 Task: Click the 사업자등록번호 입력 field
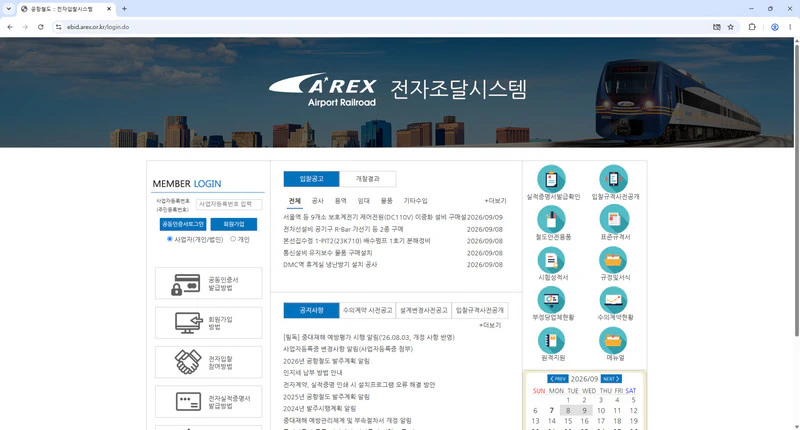pos(229,204)
